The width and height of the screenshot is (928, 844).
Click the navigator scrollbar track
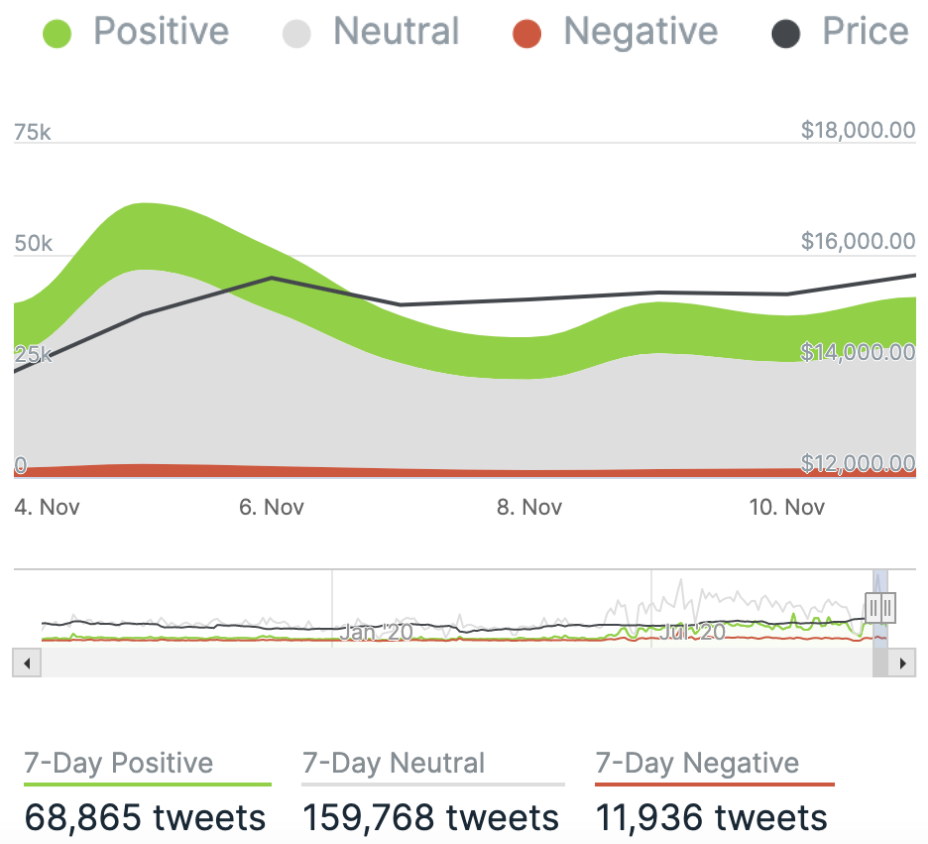tap(450, 662)
